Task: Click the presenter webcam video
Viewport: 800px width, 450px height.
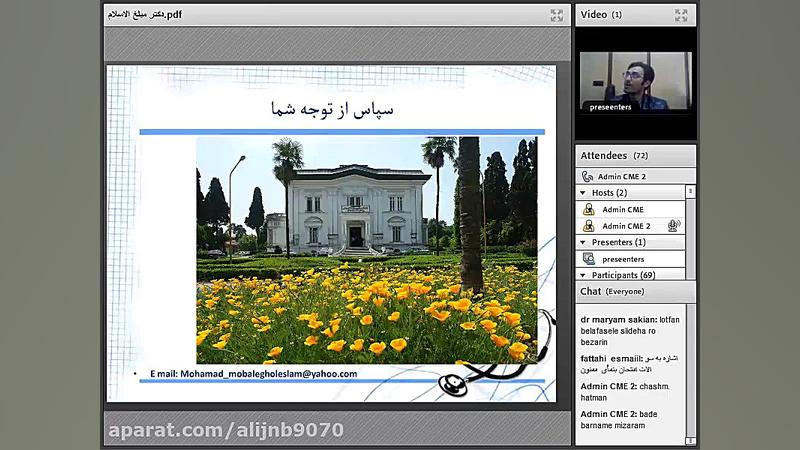Action: point(636,82)
